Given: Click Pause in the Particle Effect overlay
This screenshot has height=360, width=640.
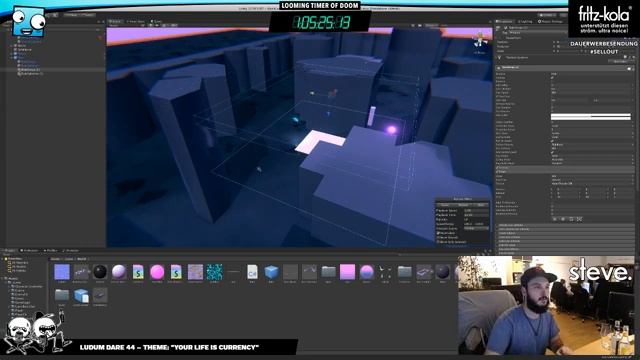Looking at the screenshot, I should (x=445, y=205).
